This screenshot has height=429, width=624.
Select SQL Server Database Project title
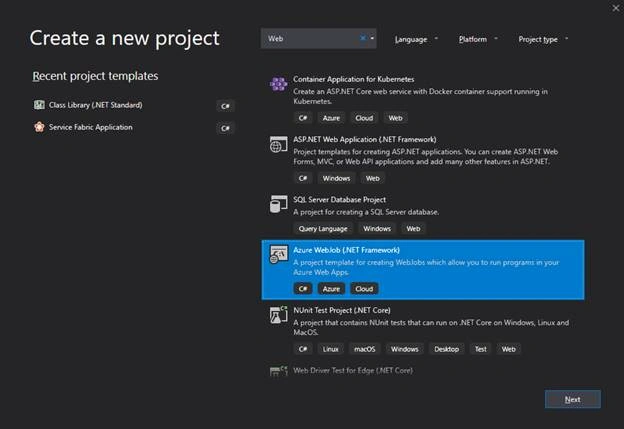pos(339,199)
